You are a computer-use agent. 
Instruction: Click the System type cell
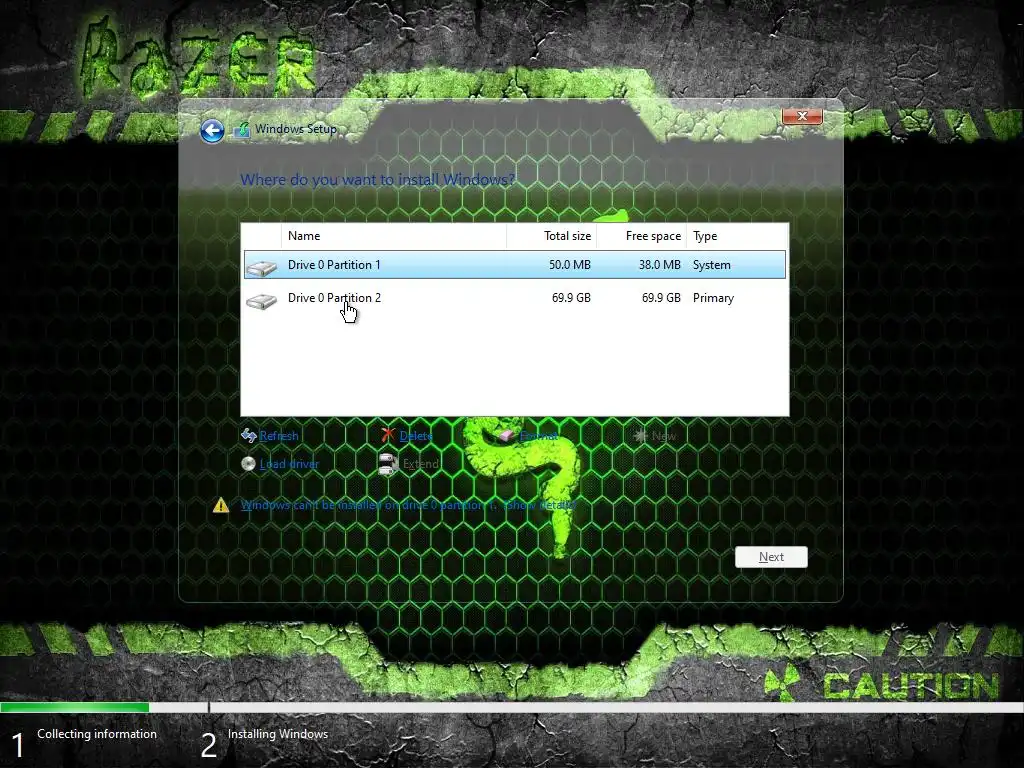tap(712, 264)
